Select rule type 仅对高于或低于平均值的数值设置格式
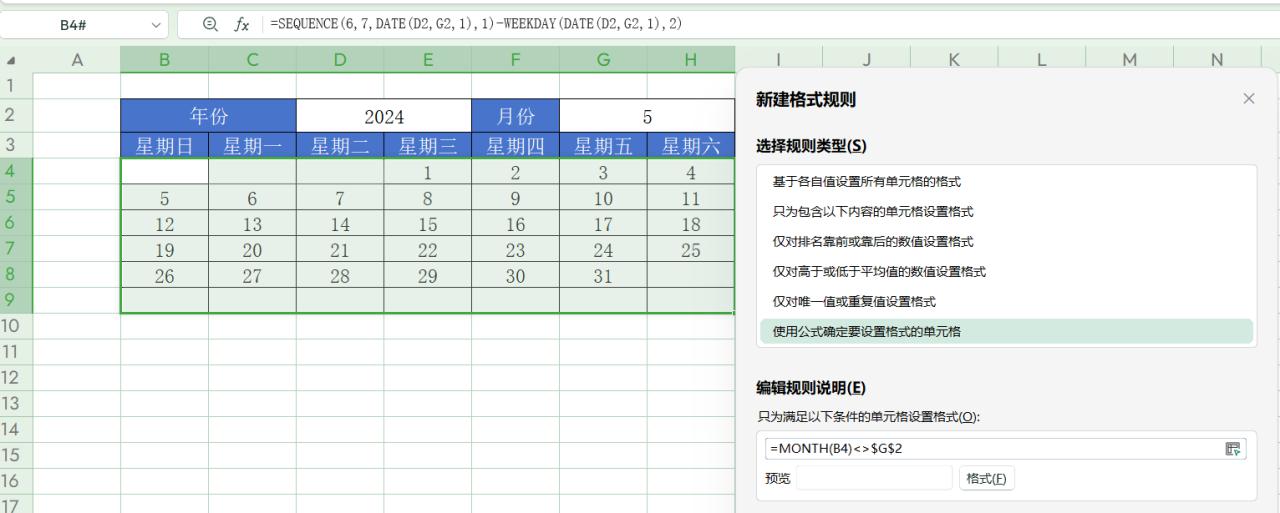 pos(1006,272)
